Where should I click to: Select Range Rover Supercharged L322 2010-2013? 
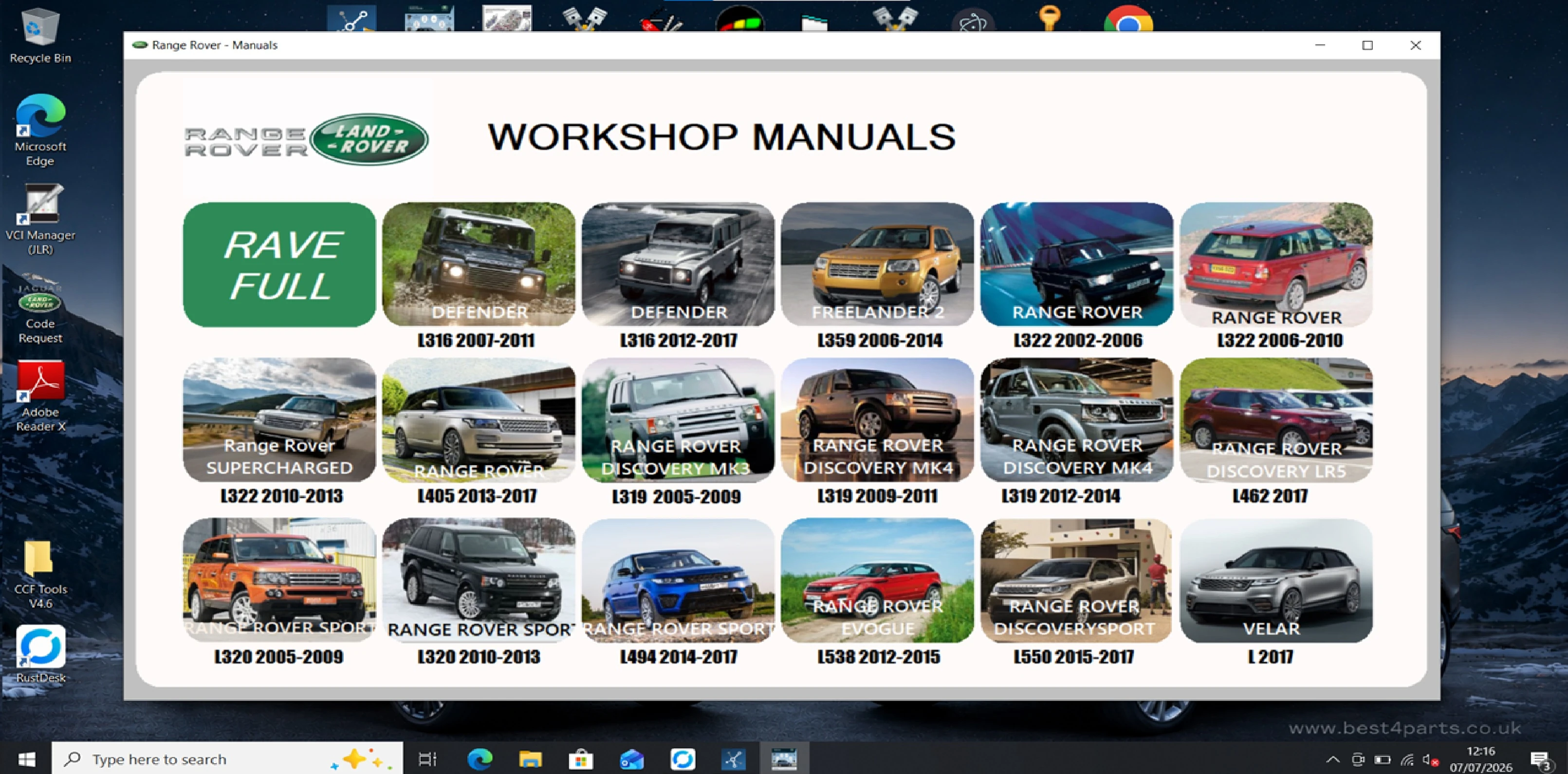(279, 420)
